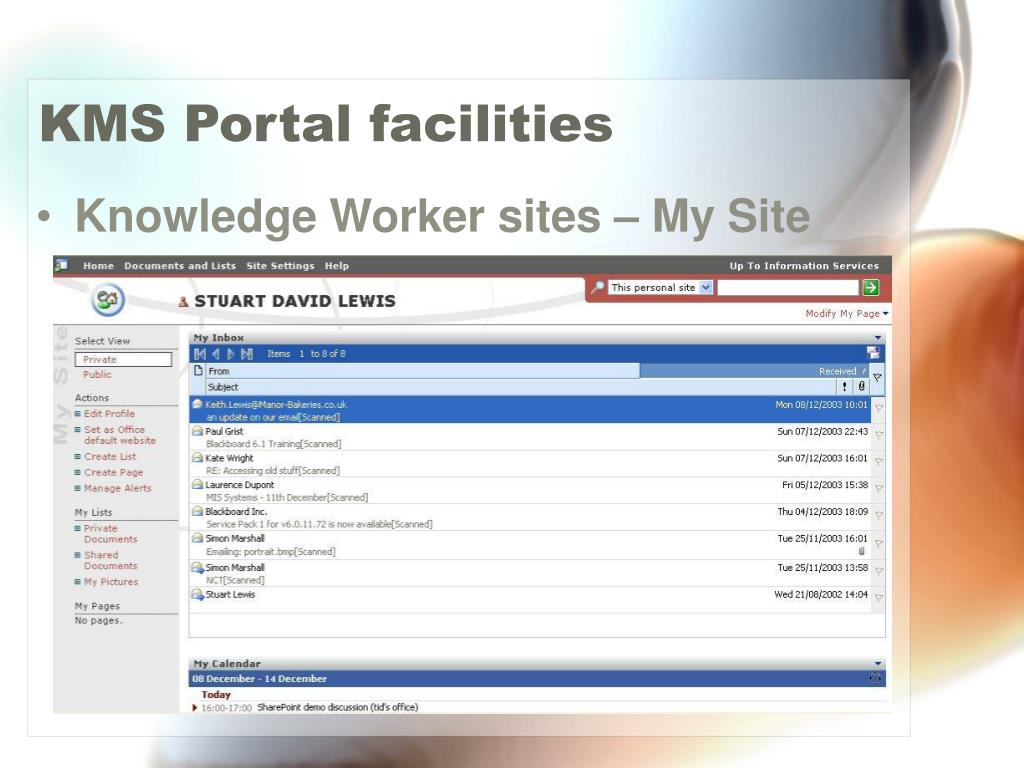Expand the My Inbox web part menu arrow
Viewport: 1024px width, 768px height.
pyautogui.click(x=878, y=338)
